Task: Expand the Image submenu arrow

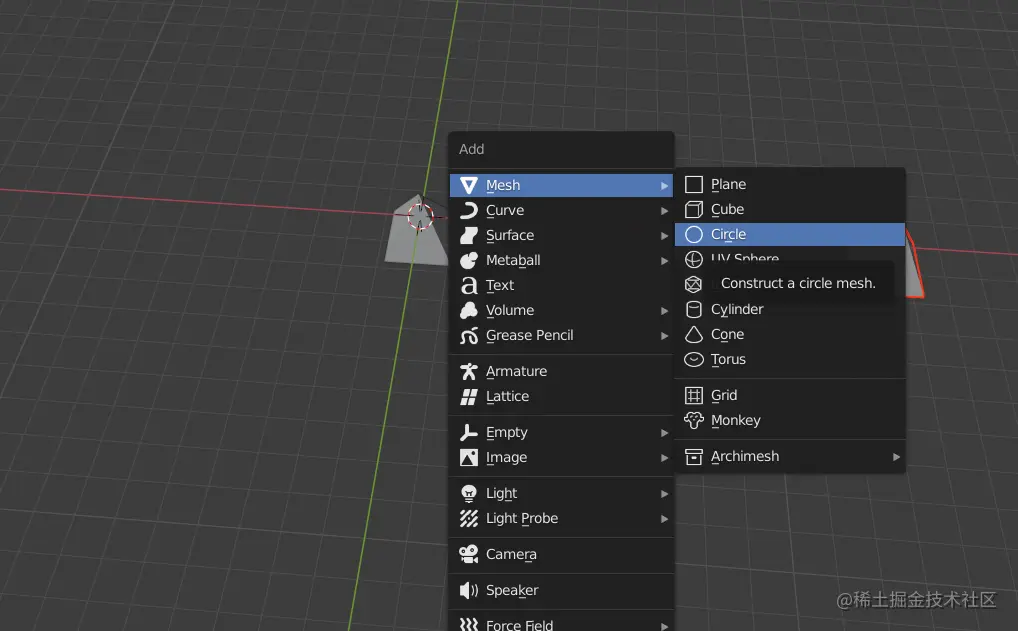Action: tap(664, 458)
